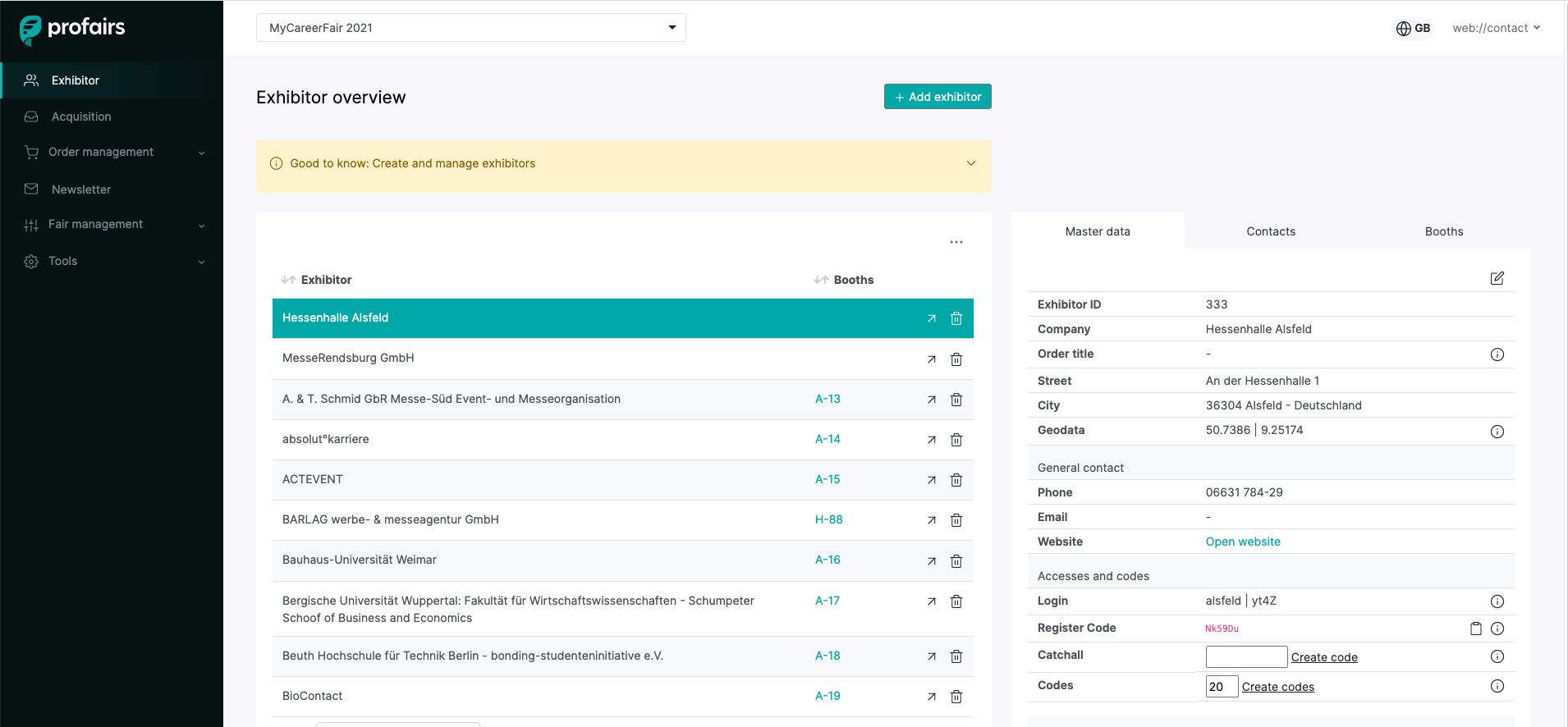Delete BioContact exhibitor
The image size is (1568, 727).
[x=956, y=697]
